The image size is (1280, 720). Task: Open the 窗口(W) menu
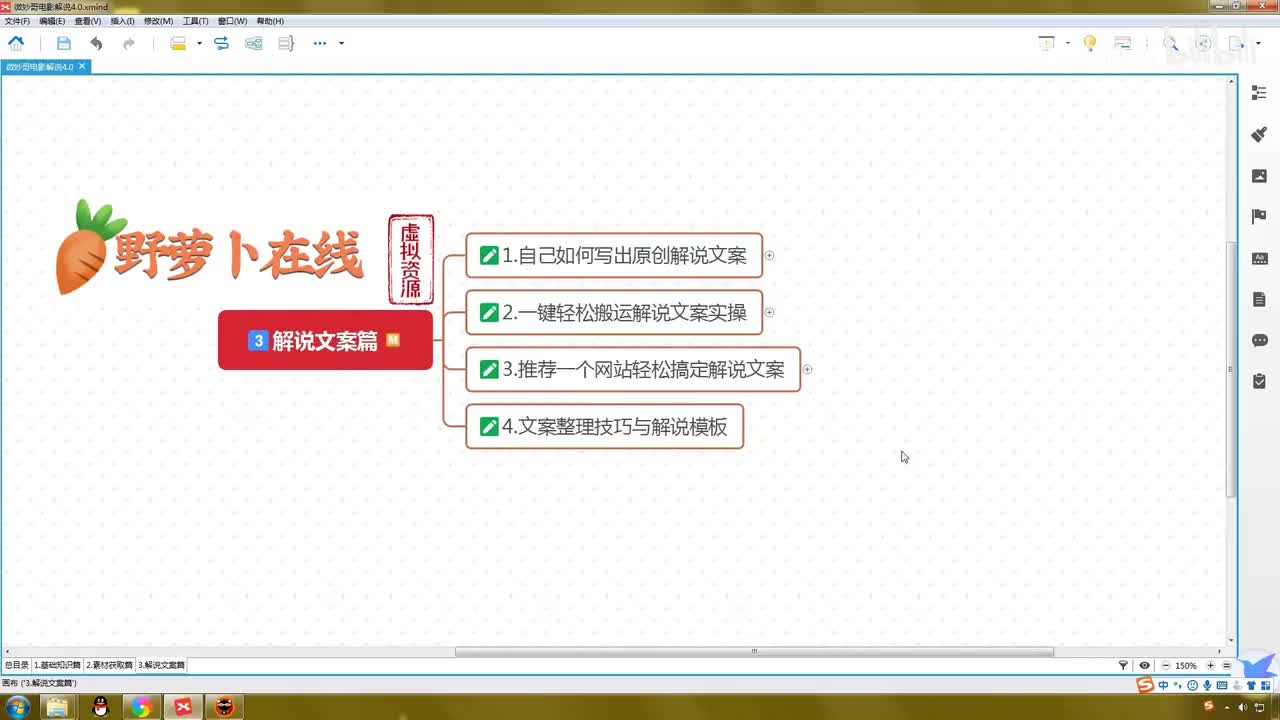(x=232, y=21)
